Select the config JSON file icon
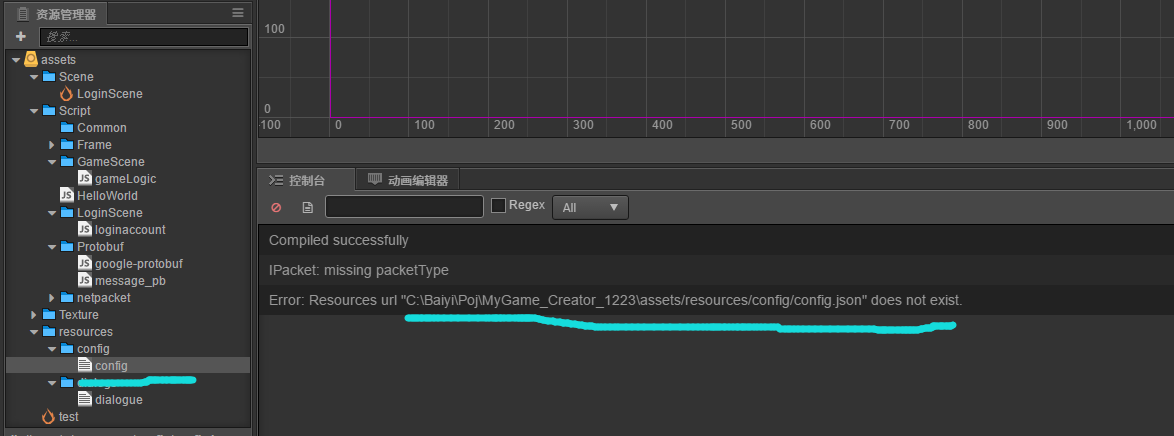This screenshot has height=436, width=1174. coord(85,366)
